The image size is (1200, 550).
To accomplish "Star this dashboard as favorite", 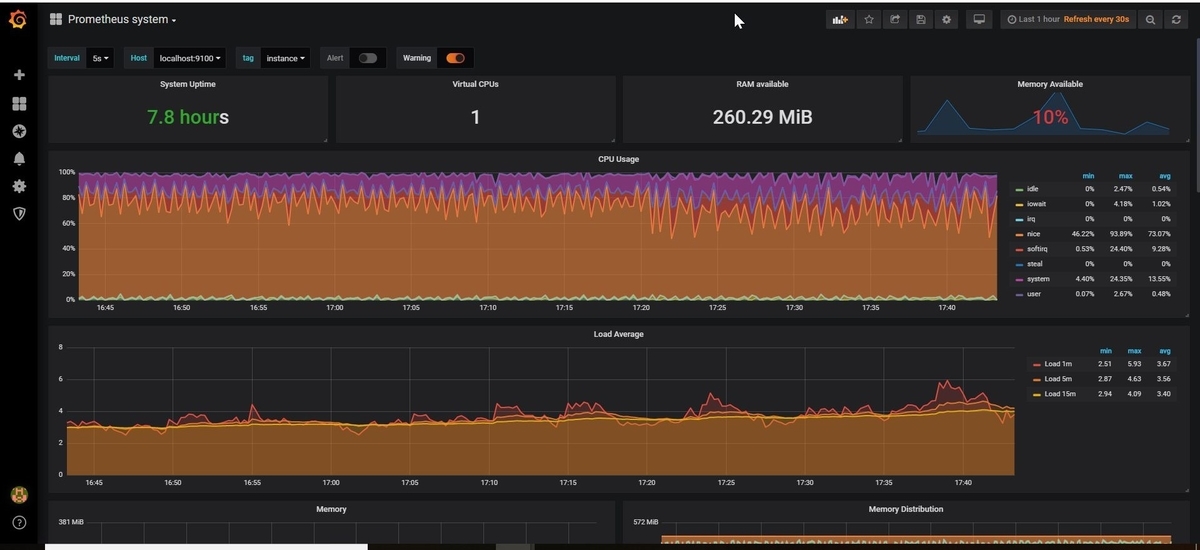I will click(x=869, y=19).
